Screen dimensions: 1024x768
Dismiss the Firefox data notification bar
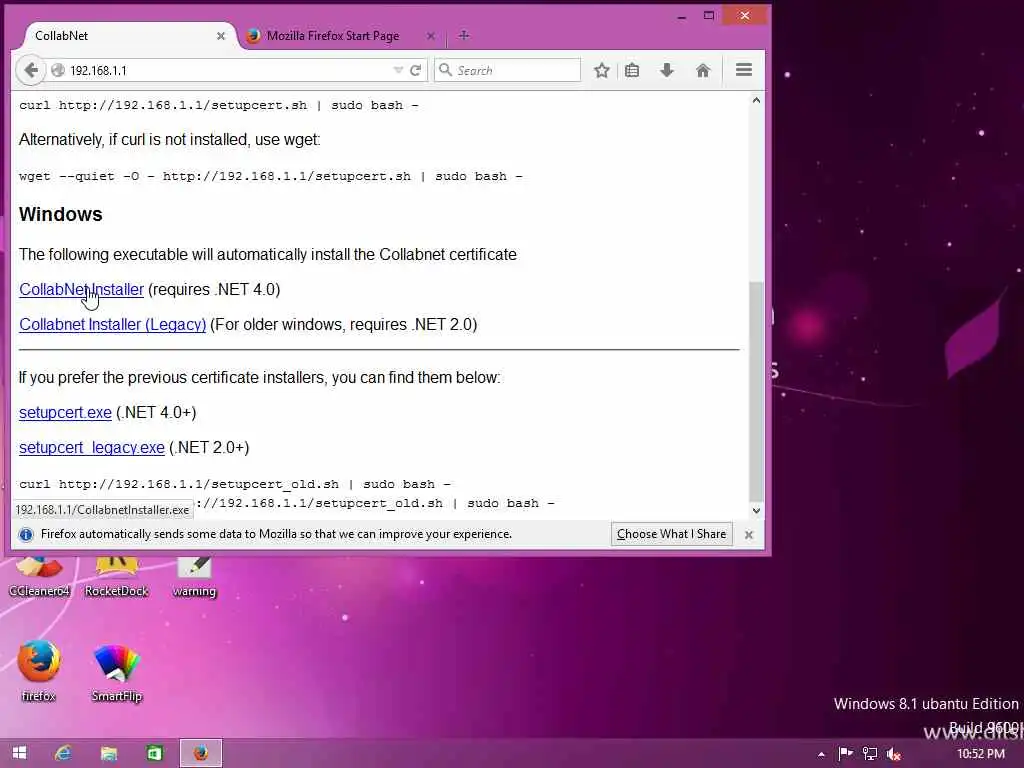(x=749, y=534)
